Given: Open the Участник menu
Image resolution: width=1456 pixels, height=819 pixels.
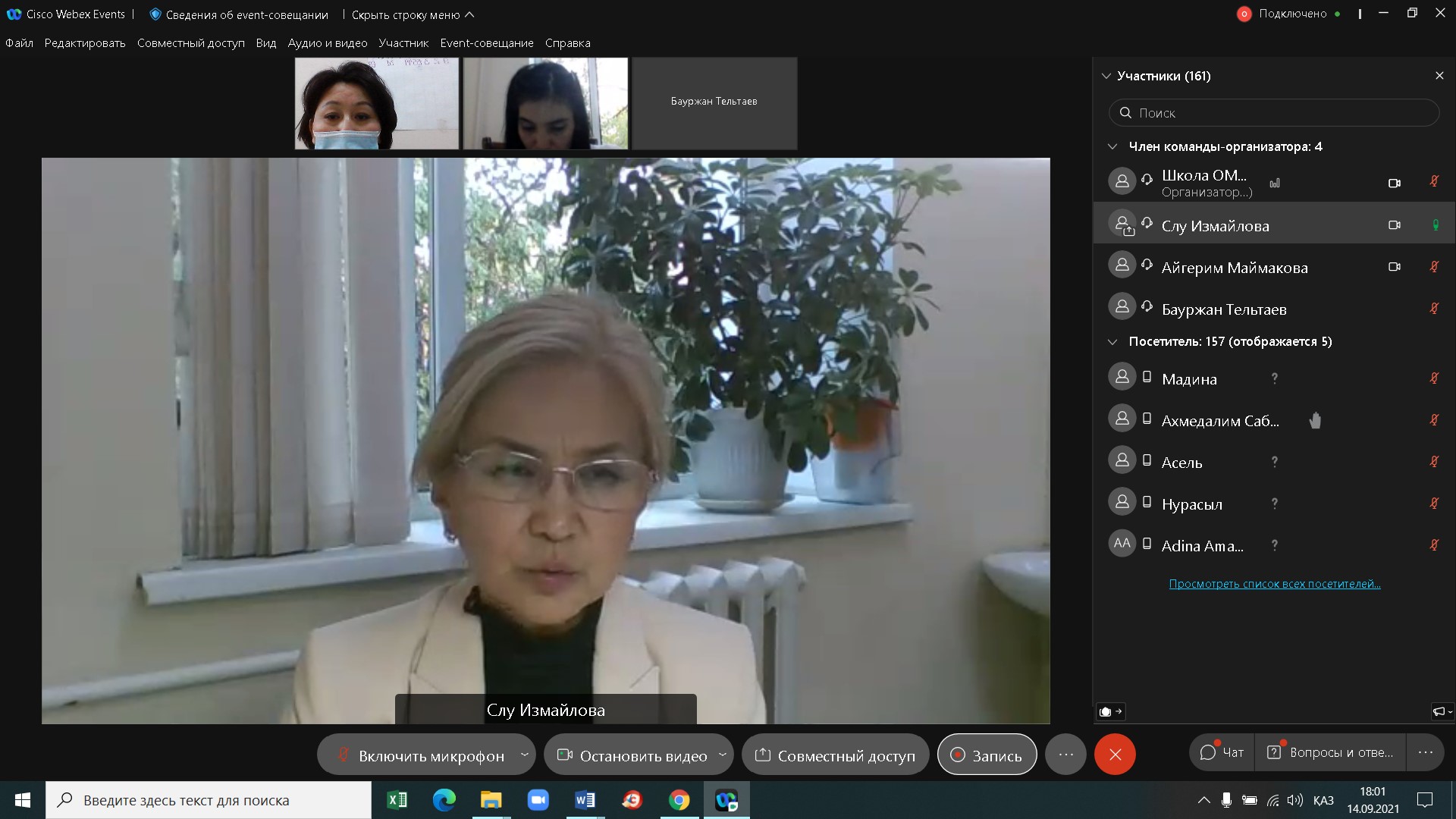Looking at the screenshot, I should pos(403,43).
